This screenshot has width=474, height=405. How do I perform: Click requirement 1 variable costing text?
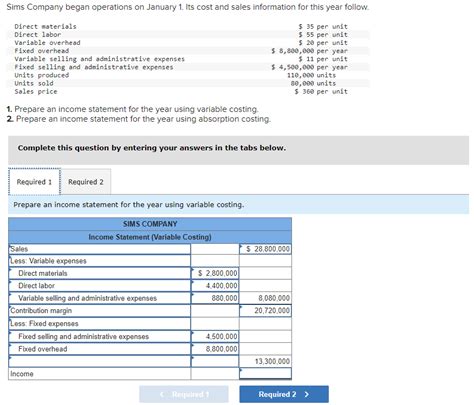click(x=133, y=109)
